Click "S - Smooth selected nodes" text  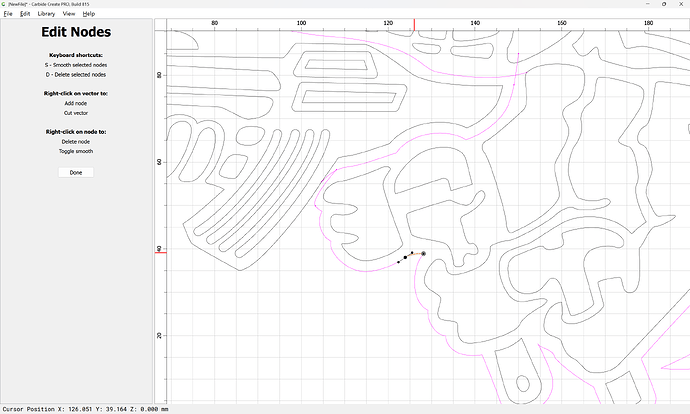(76, 65)
